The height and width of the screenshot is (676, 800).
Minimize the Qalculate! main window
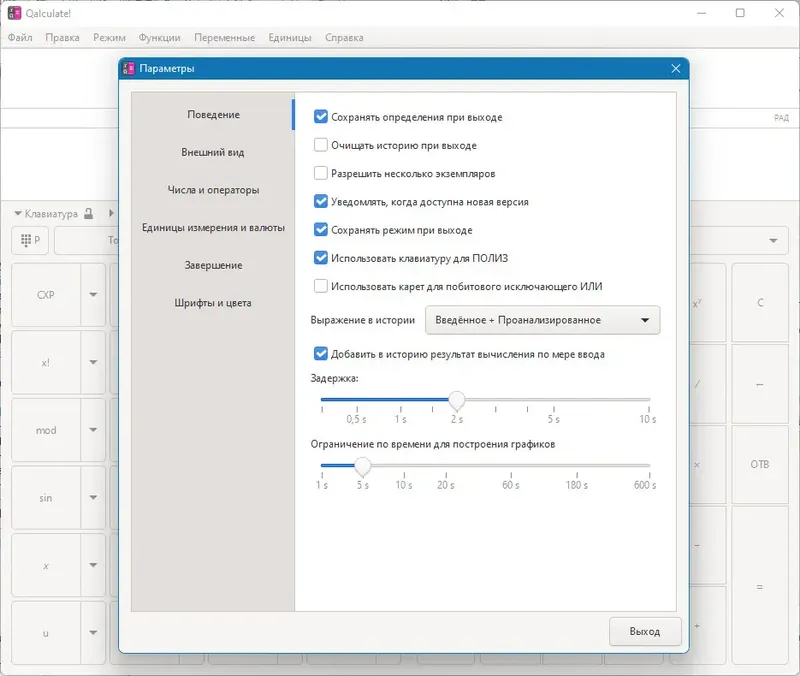702,13
